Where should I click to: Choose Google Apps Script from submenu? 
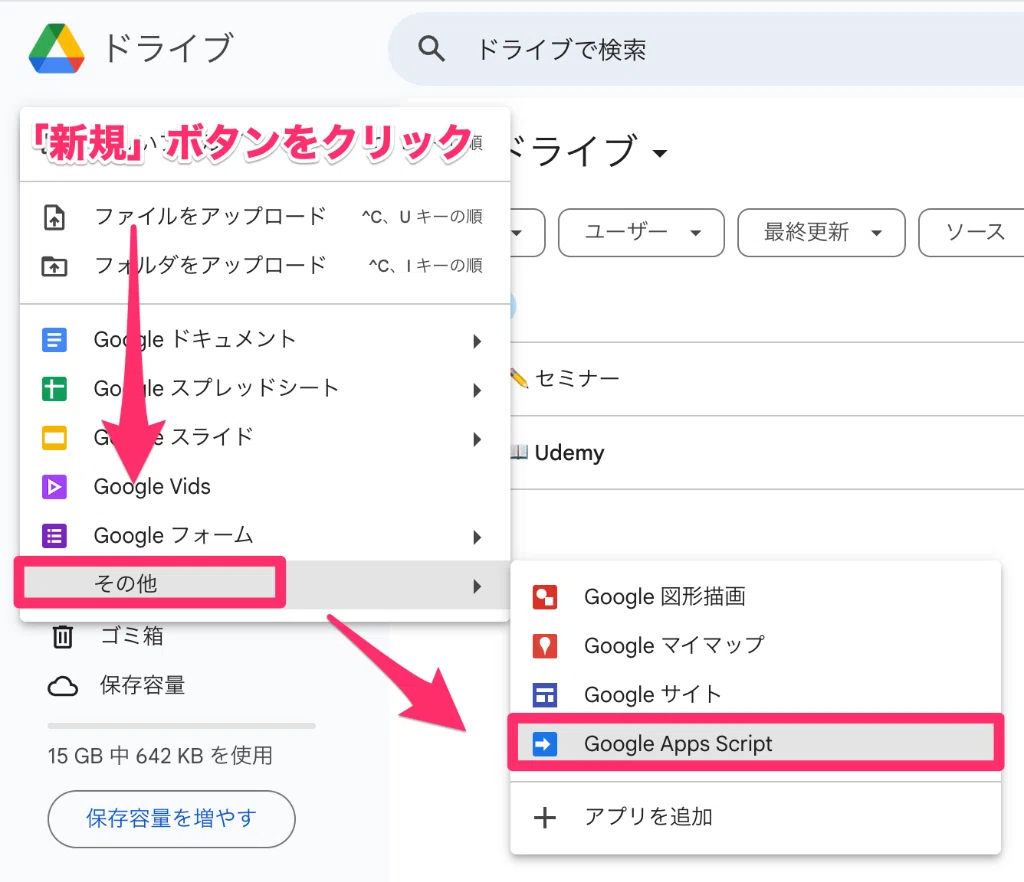coord(756,744)
